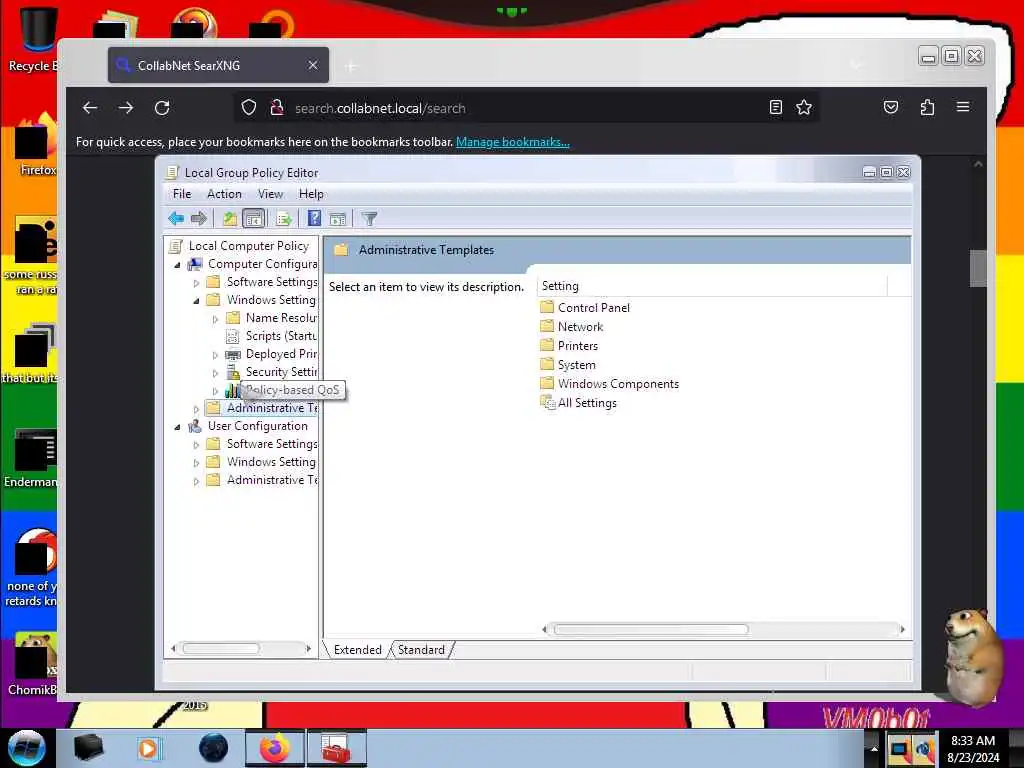Open the Action menu
This screenshot has width=1024, height=768.
coord(224,194)
